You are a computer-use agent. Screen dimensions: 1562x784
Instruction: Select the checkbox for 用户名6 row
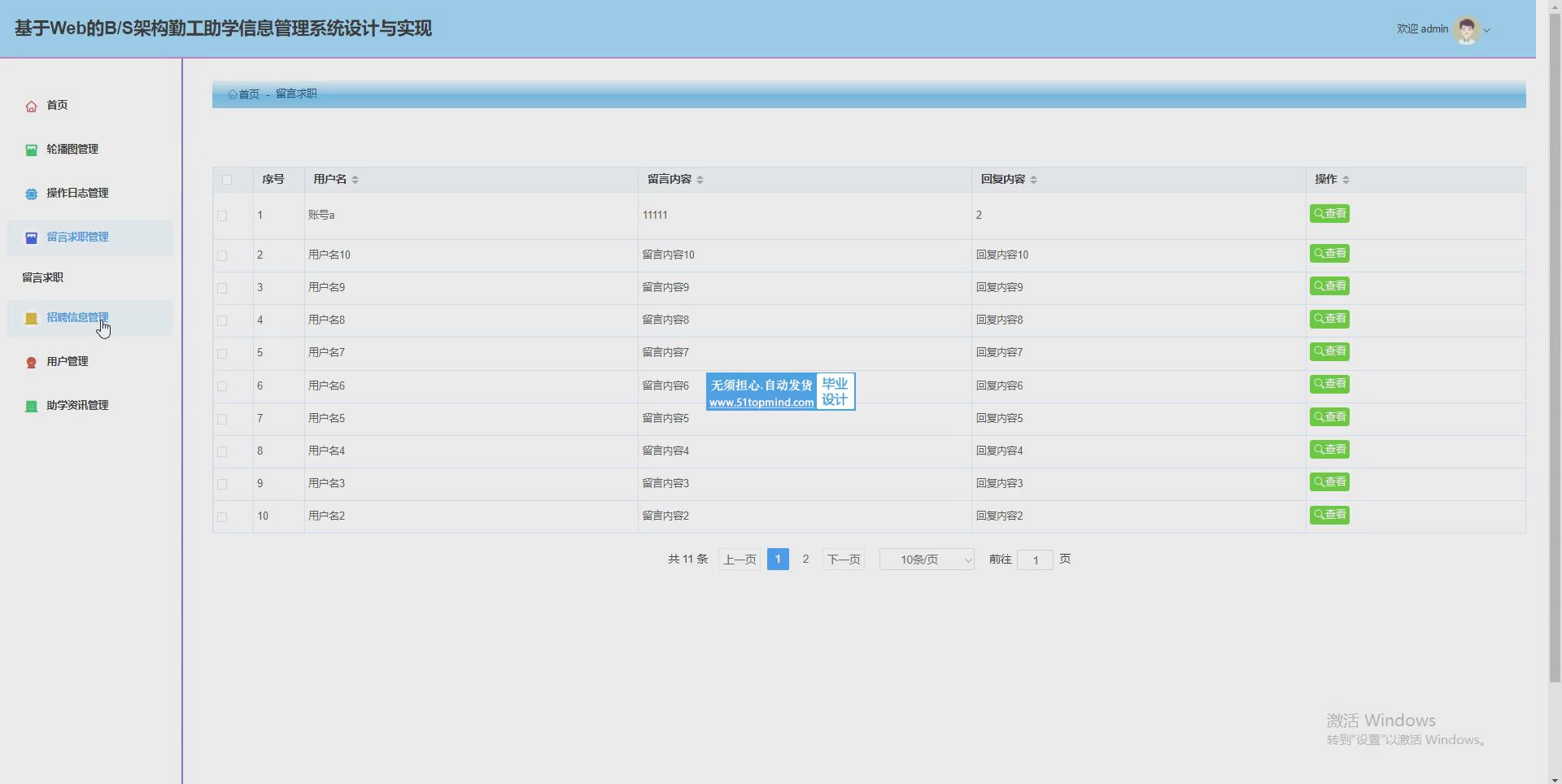pos(222,386)
